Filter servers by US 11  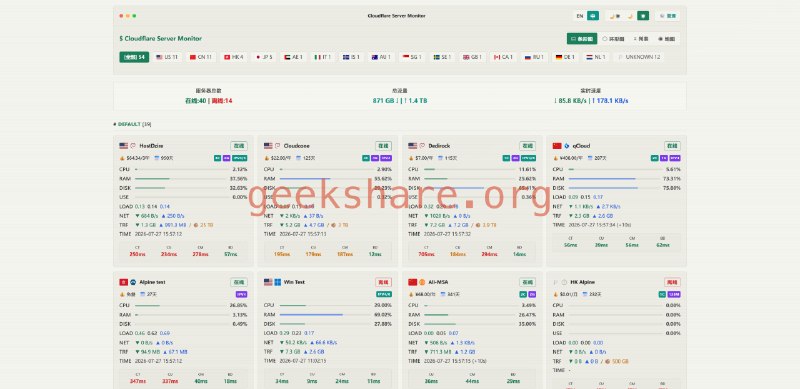pos(167,57)
